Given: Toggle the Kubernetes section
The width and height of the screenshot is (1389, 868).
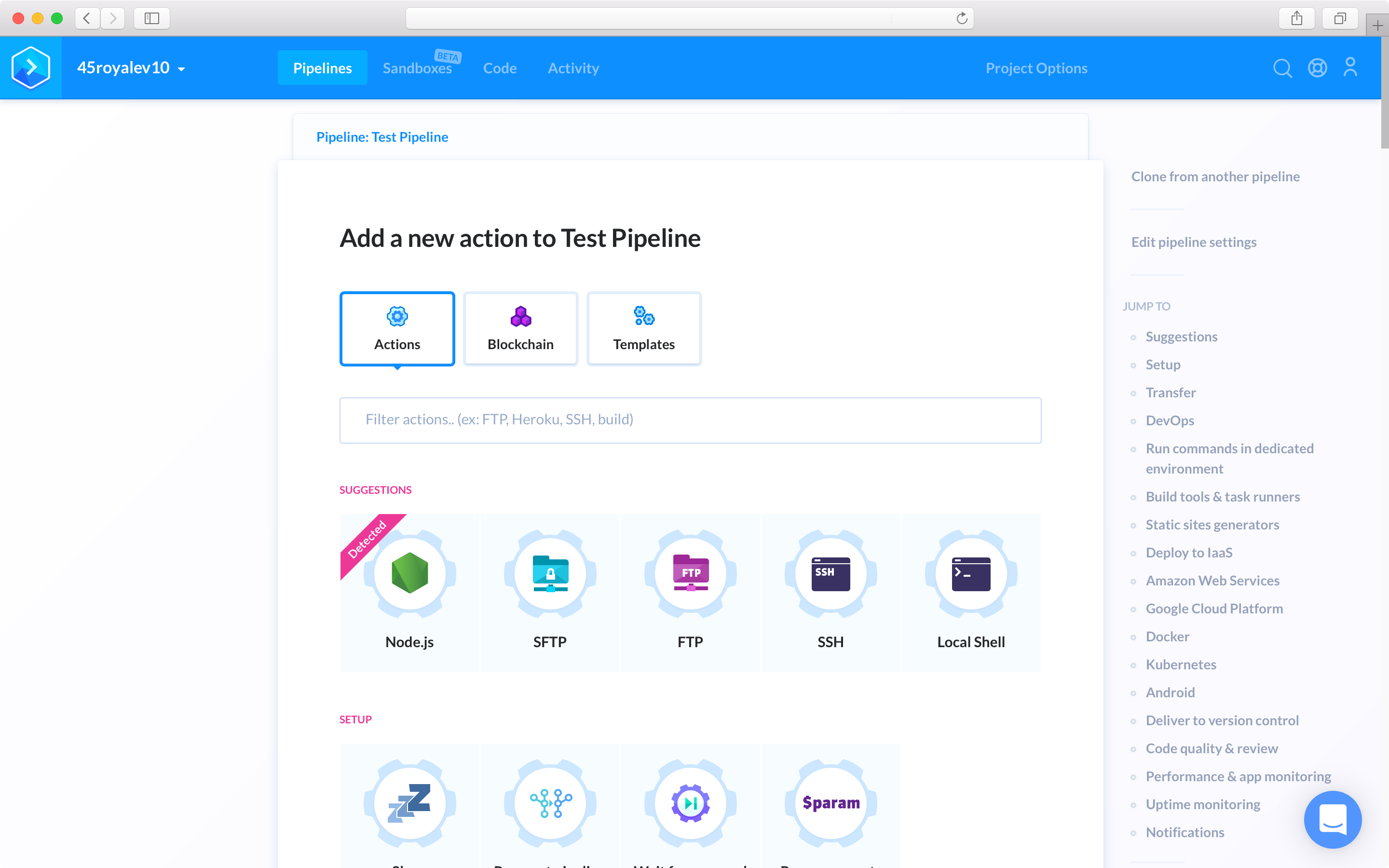Looking at the screenshot, I should pyautogui.click(x=1180, y=663).
